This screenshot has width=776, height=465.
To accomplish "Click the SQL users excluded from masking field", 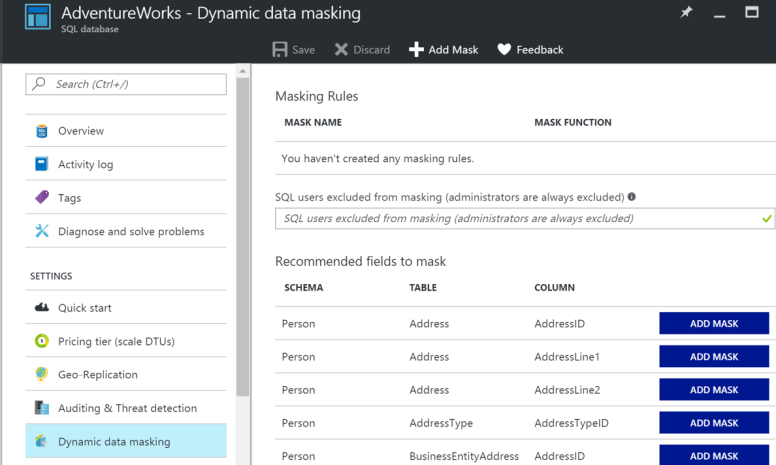I will [x=525, y=219].
